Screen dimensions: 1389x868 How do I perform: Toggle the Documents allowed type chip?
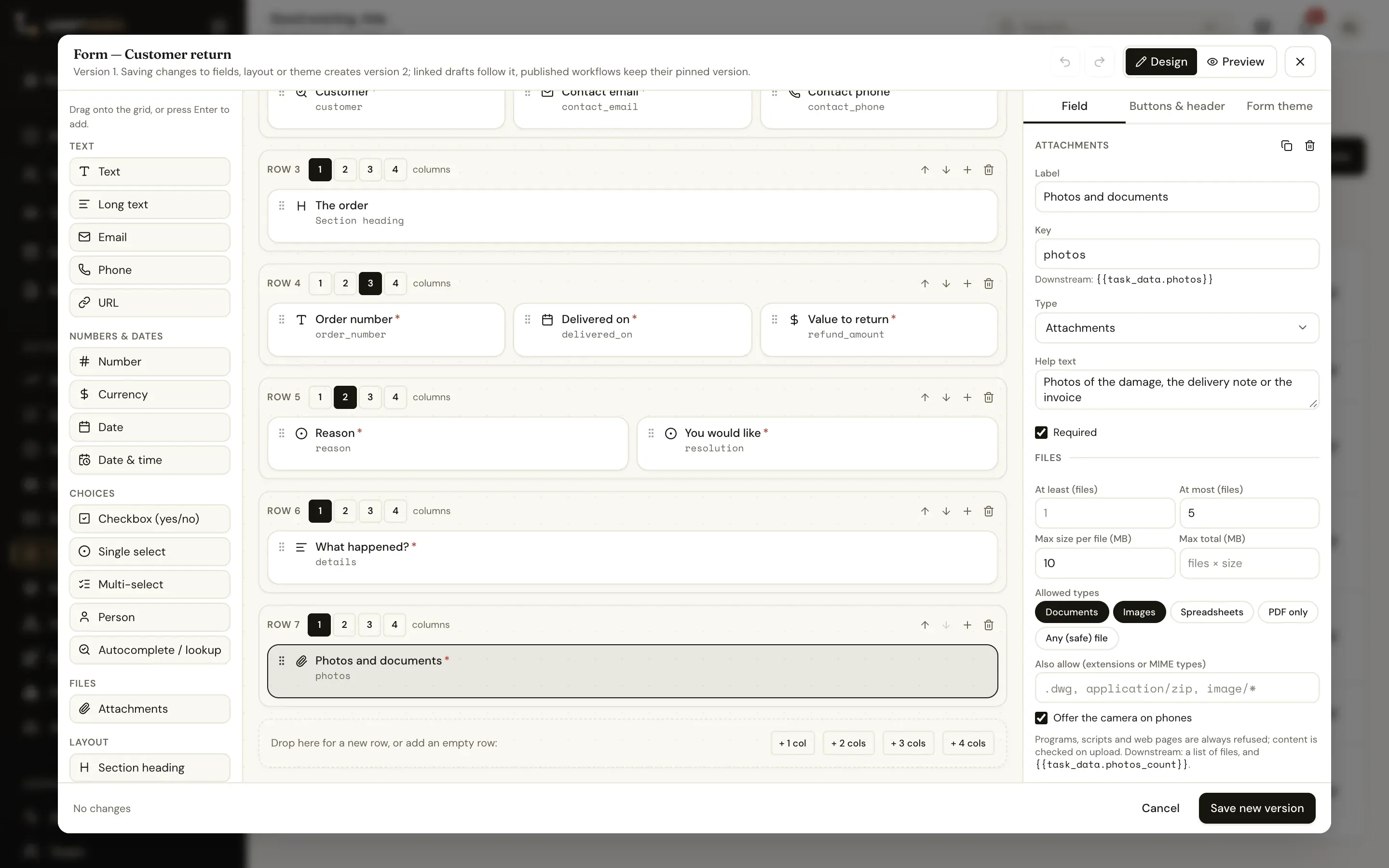[x=1071, y=612]
